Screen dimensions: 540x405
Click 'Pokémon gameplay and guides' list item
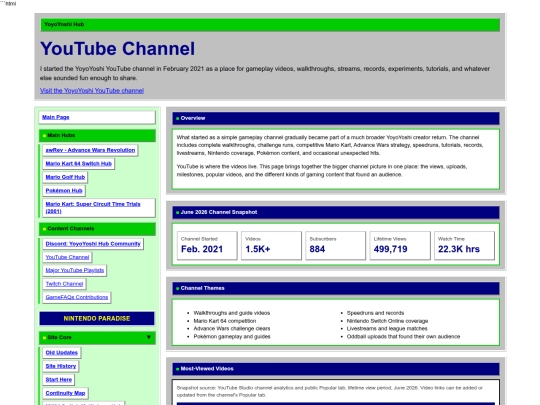click(x=231, y=336)
